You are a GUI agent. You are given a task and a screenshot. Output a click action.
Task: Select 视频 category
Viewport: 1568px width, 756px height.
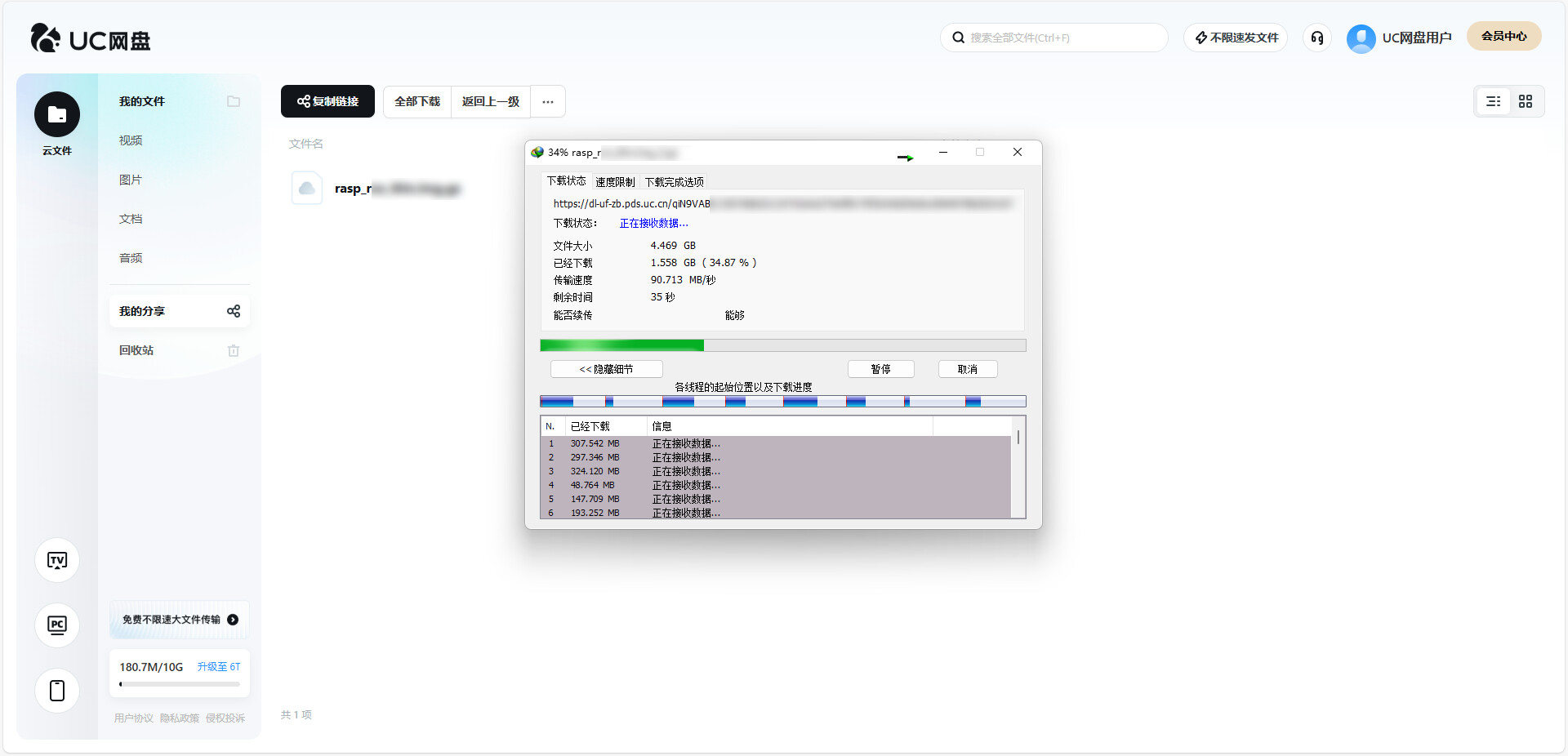(x=131, y=140)
